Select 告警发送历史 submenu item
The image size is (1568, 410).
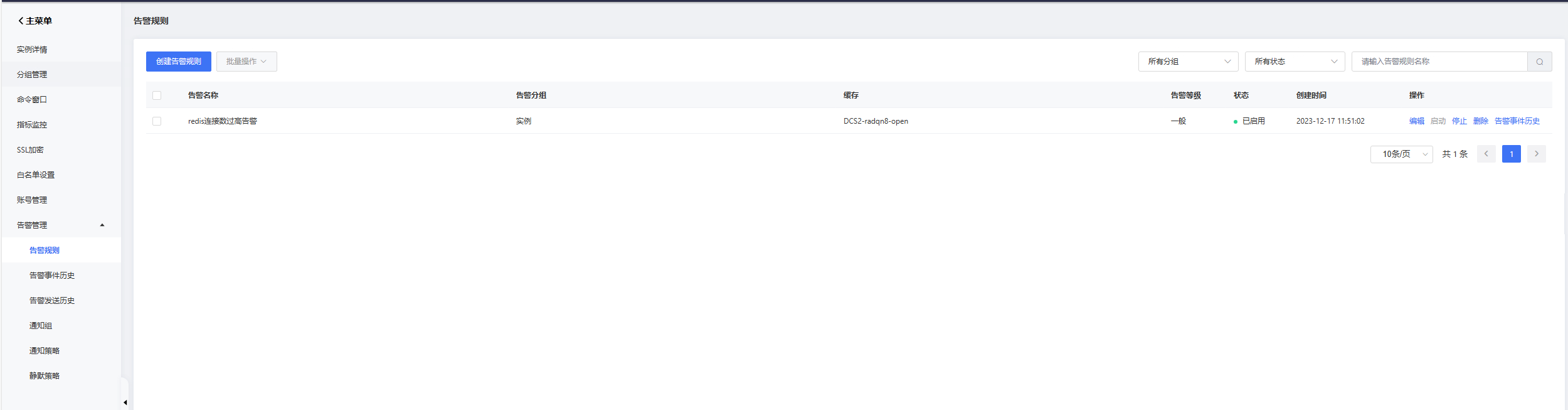(61, 300)
